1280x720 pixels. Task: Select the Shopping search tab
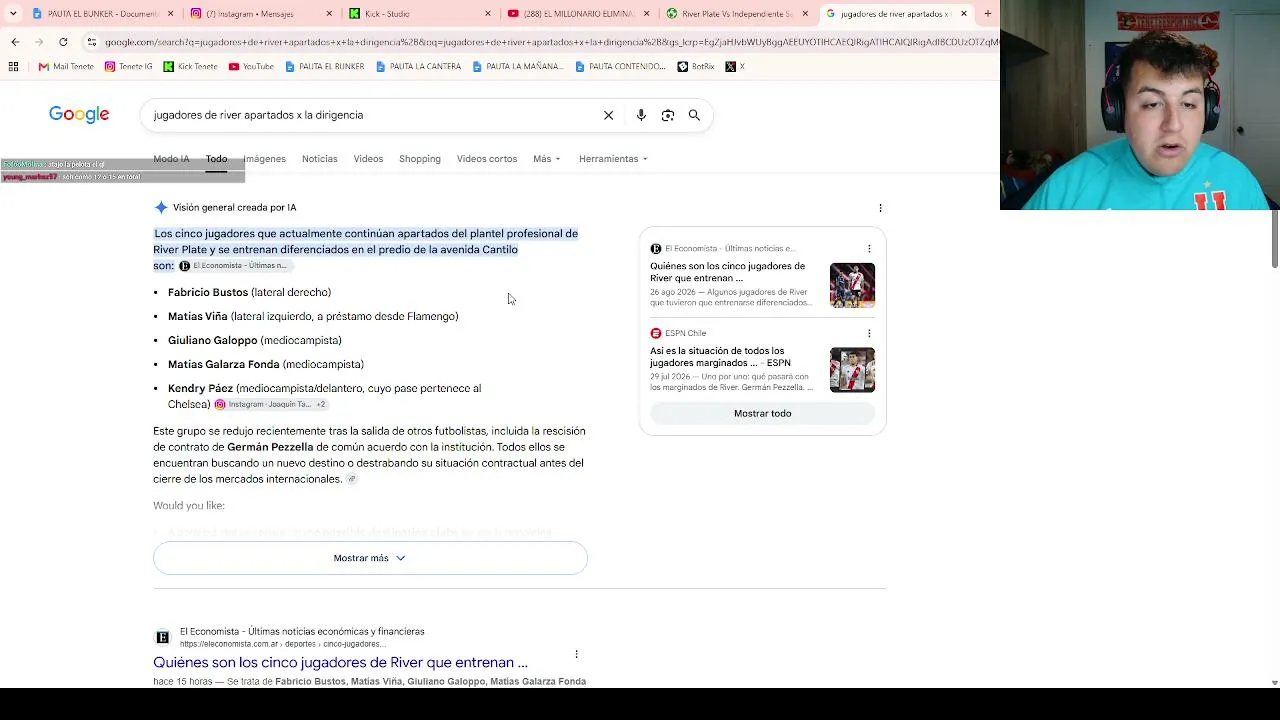click(420, 159)
